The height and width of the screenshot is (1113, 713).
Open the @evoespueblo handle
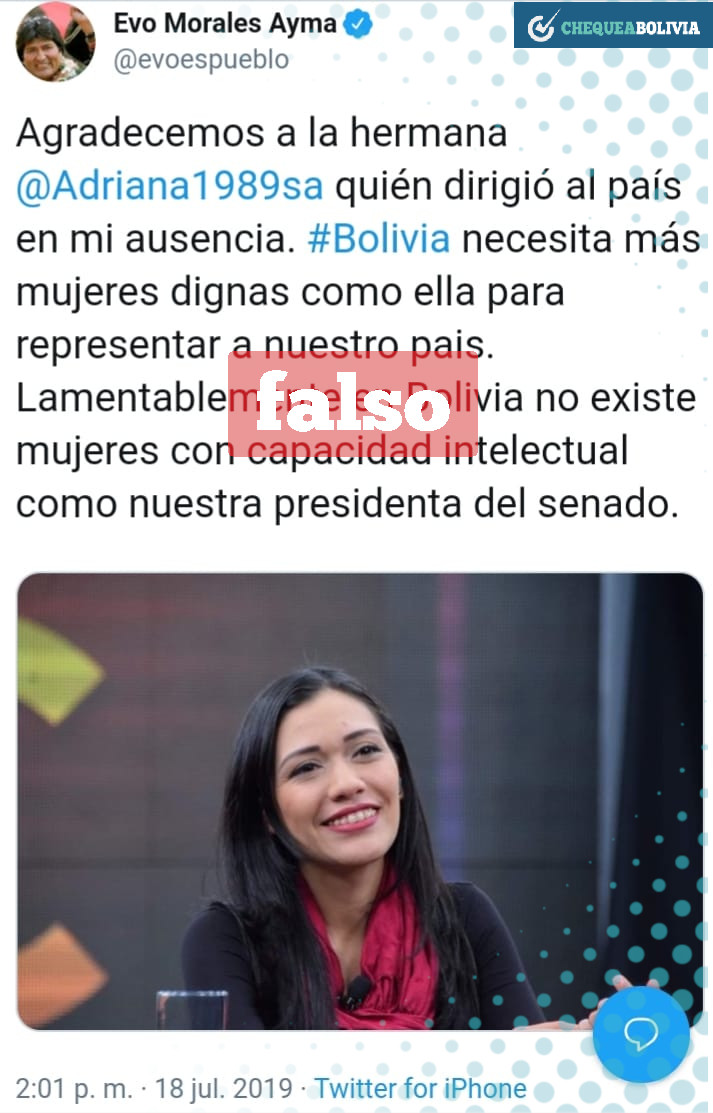pos(202,60)
